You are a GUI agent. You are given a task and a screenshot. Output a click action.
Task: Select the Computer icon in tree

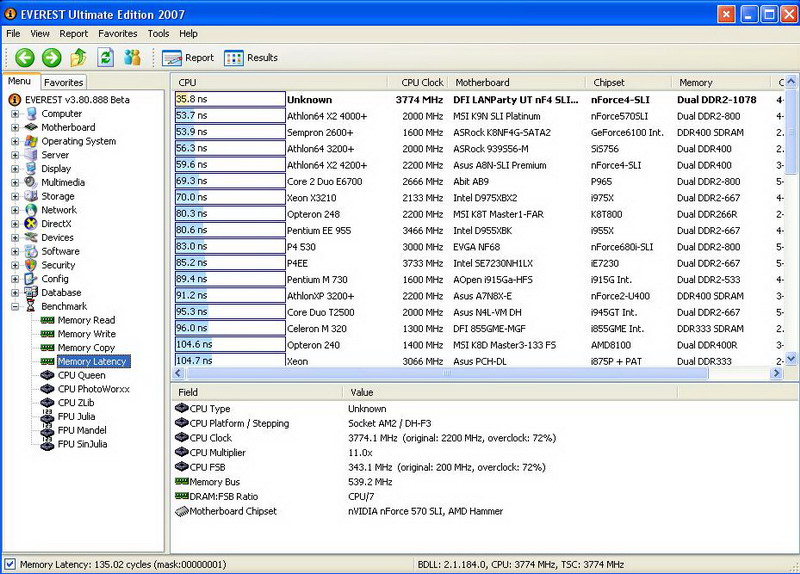click(32, 113)
